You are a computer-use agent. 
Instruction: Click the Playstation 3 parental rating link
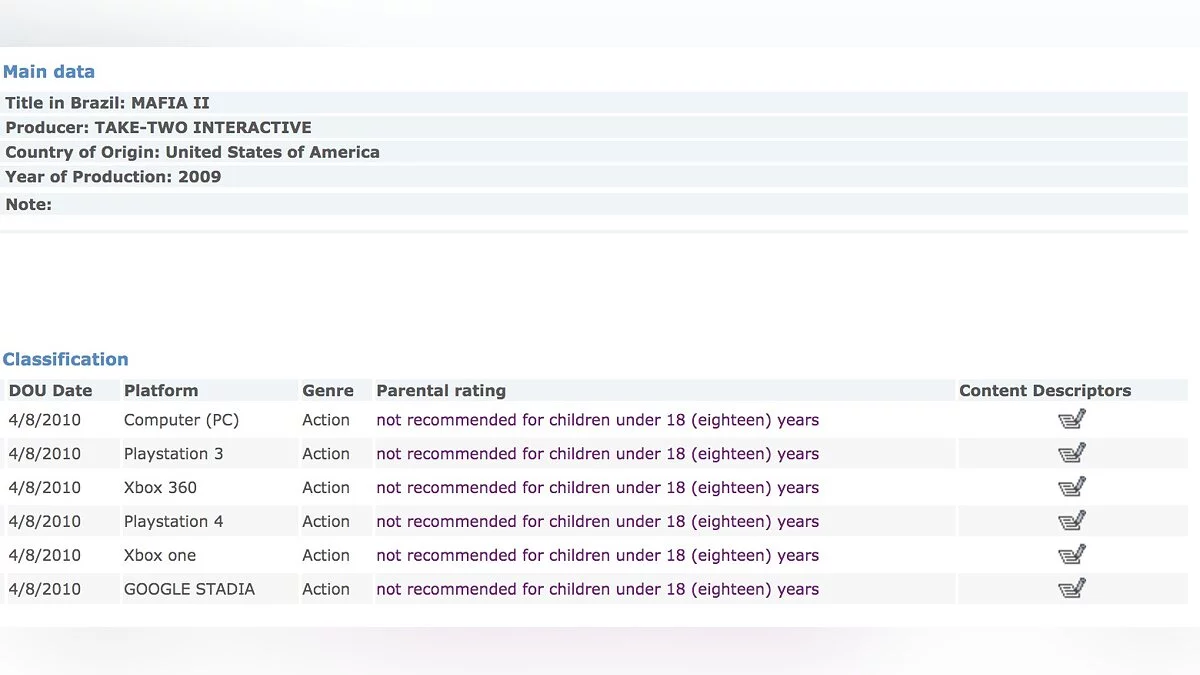[597, 454]
